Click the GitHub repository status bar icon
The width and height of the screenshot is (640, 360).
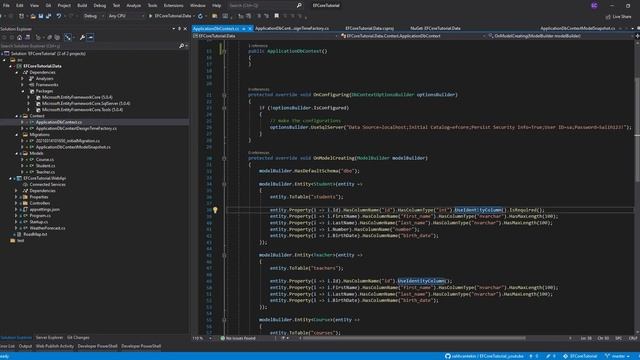[448, 356]
